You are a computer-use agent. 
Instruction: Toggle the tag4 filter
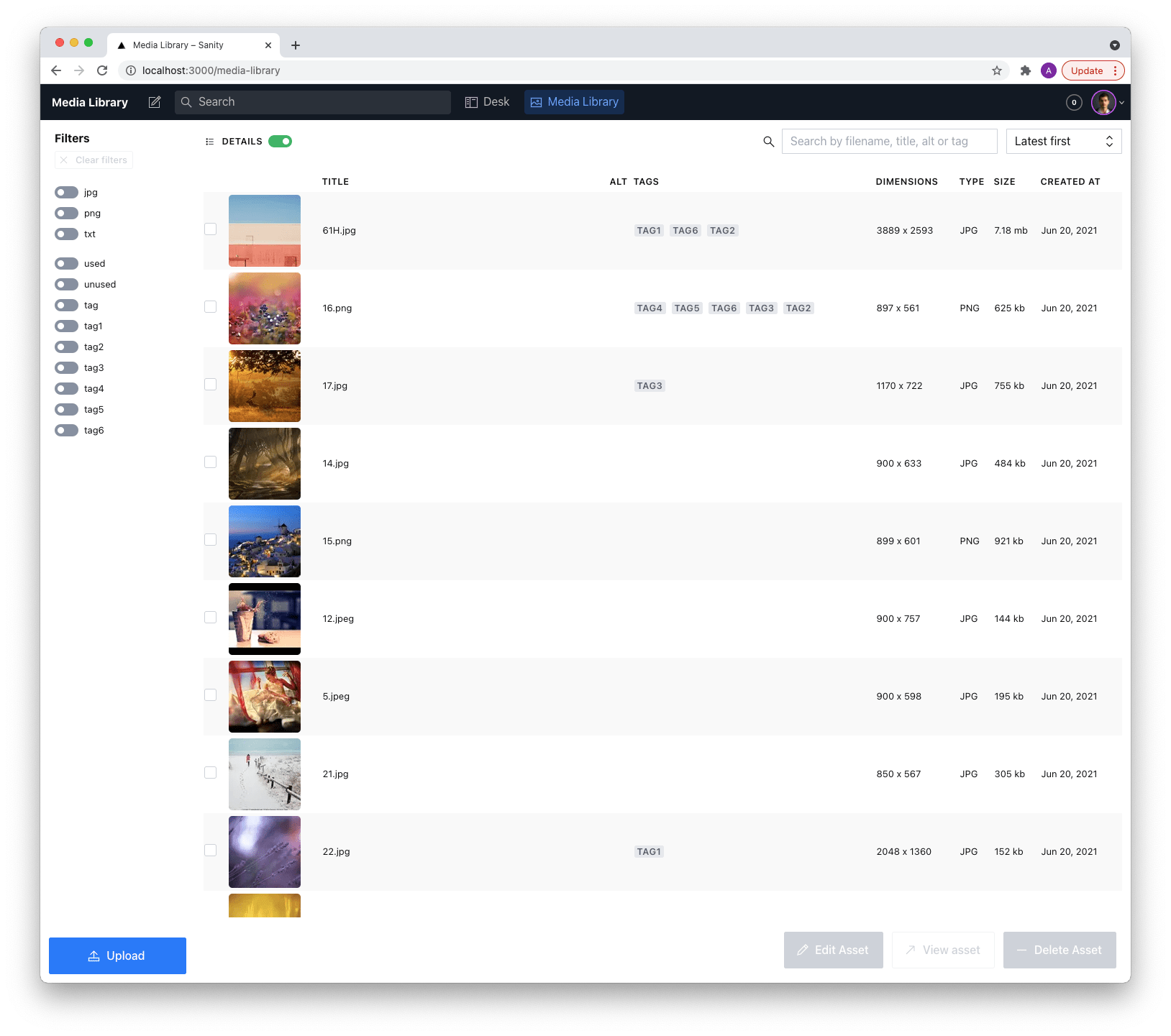tap(67, 389)
